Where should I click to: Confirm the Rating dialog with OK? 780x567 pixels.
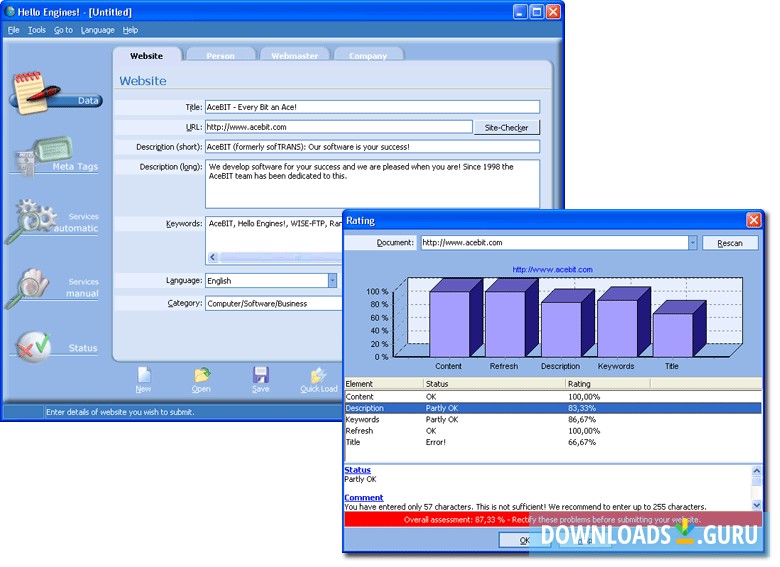tap(524, 540)
